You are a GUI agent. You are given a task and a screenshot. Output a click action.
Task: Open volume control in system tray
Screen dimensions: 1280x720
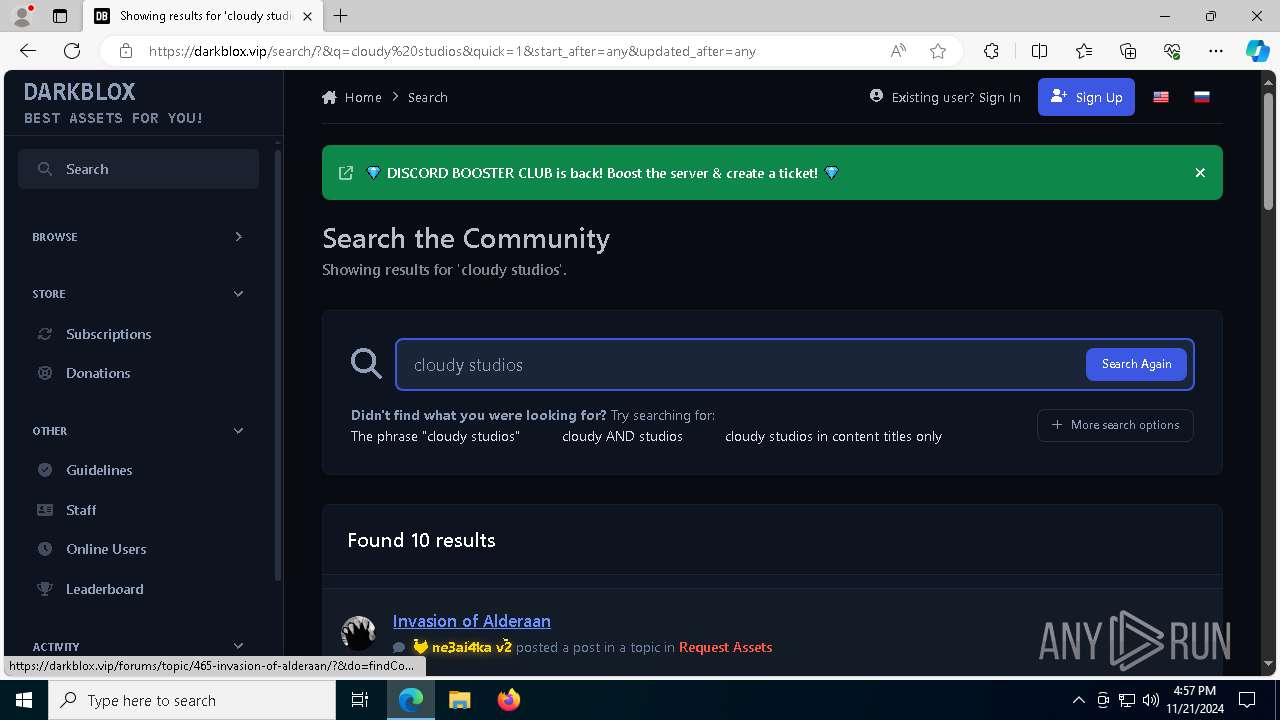pos(1150,700)
